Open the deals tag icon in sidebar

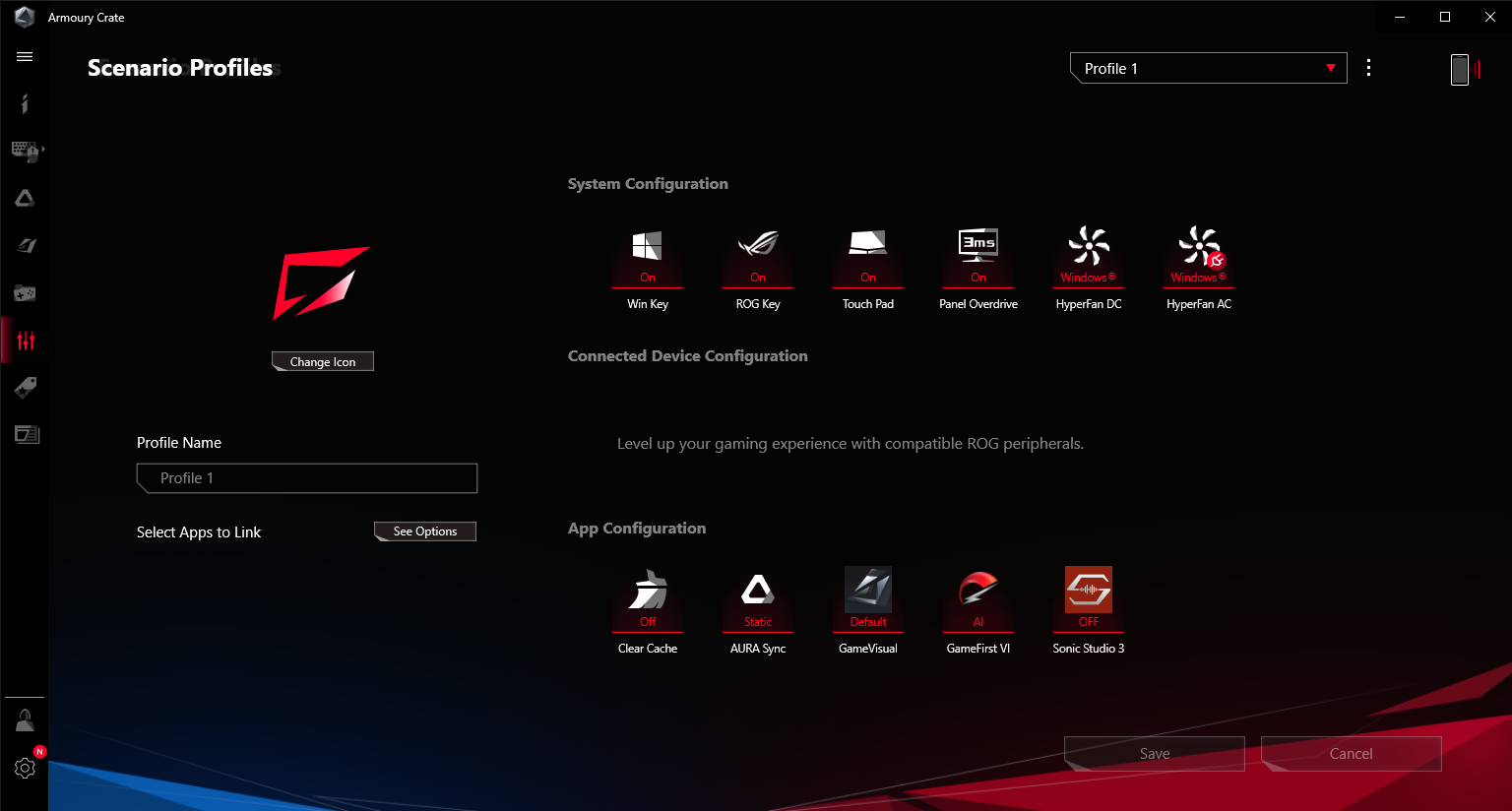(25, 388)
